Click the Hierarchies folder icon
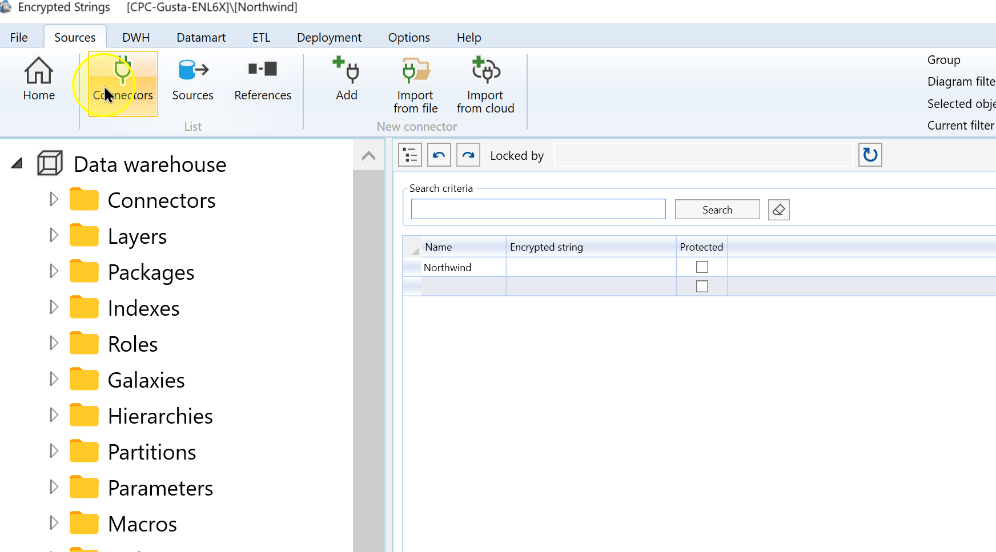 pos(84,415)
